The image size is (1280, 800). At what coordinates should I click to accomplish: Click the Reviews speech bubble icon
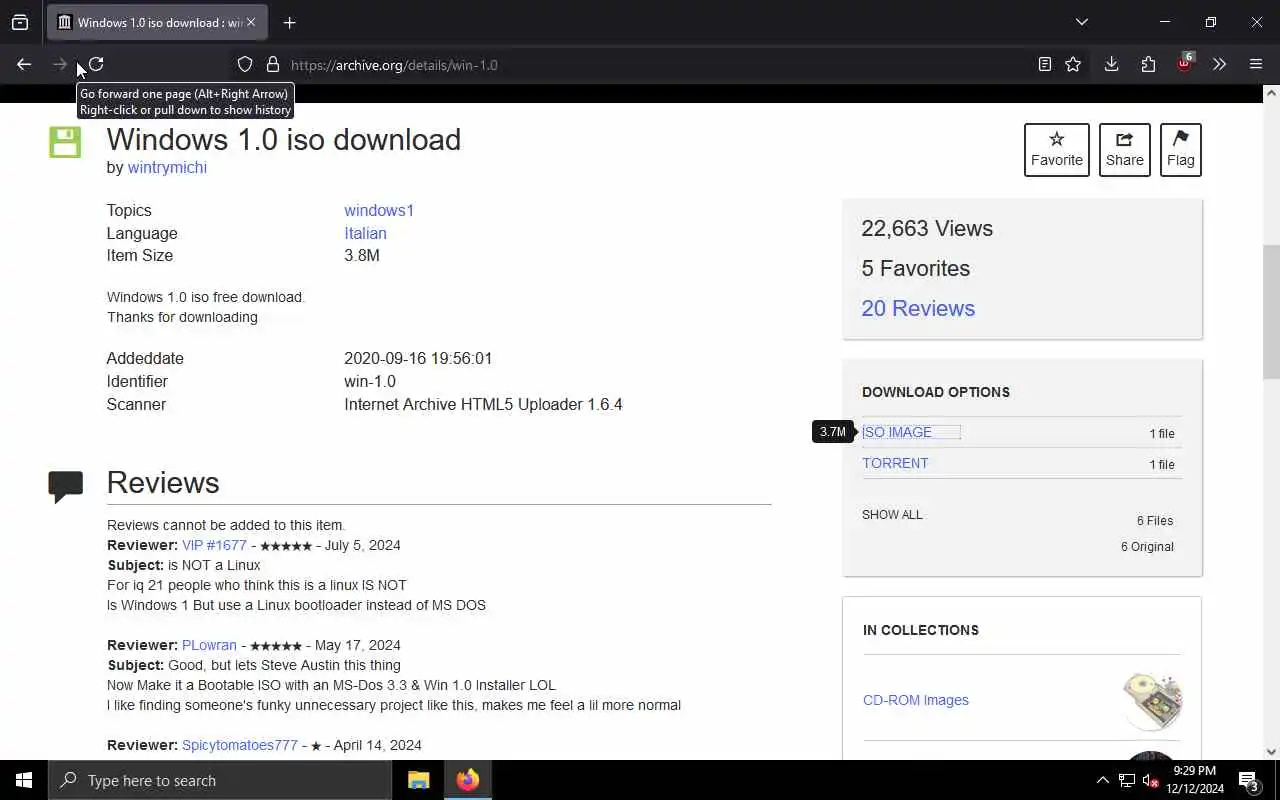[65, 487]
